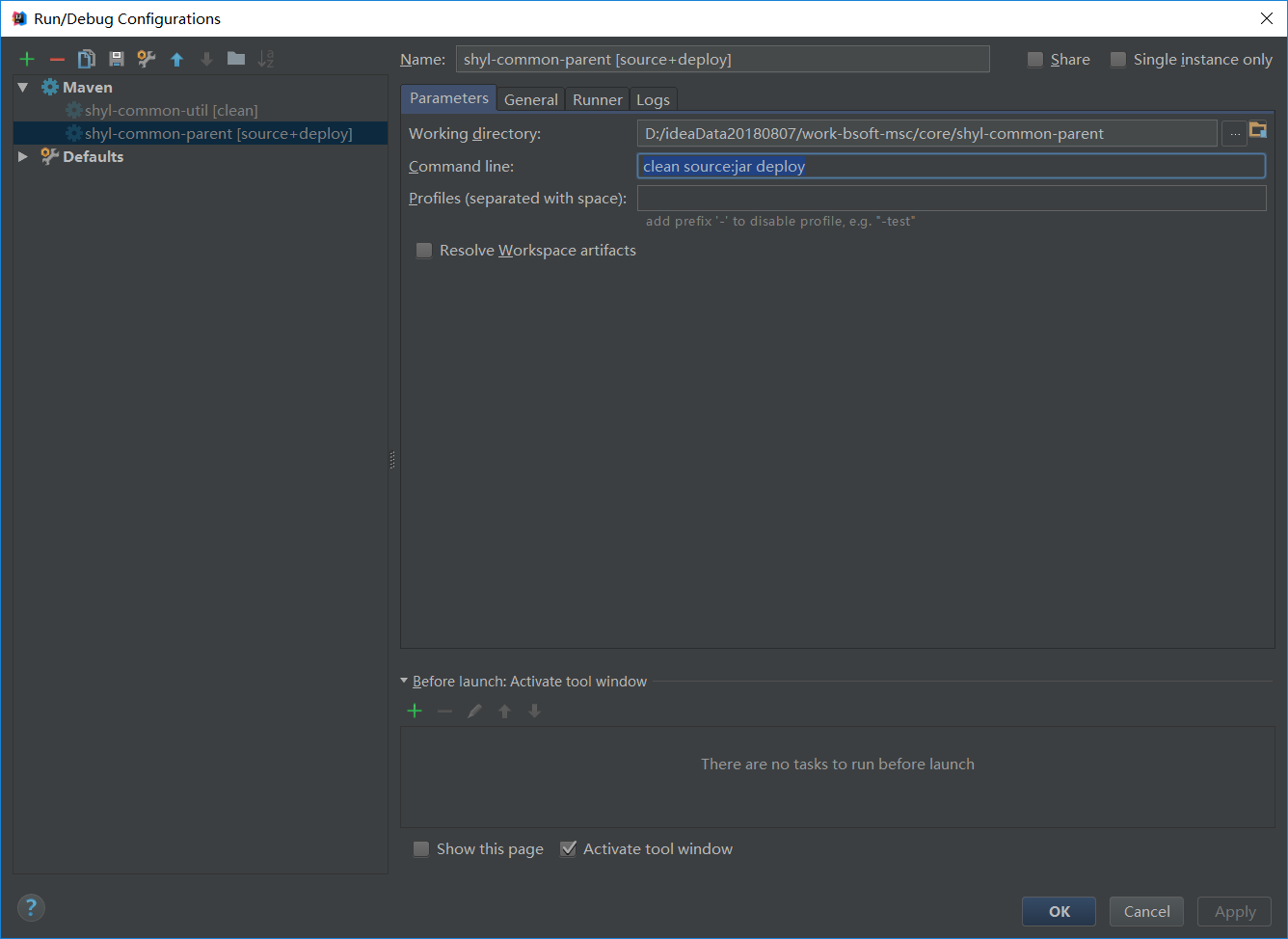Expand the Defaults tree node

(22, 156)
